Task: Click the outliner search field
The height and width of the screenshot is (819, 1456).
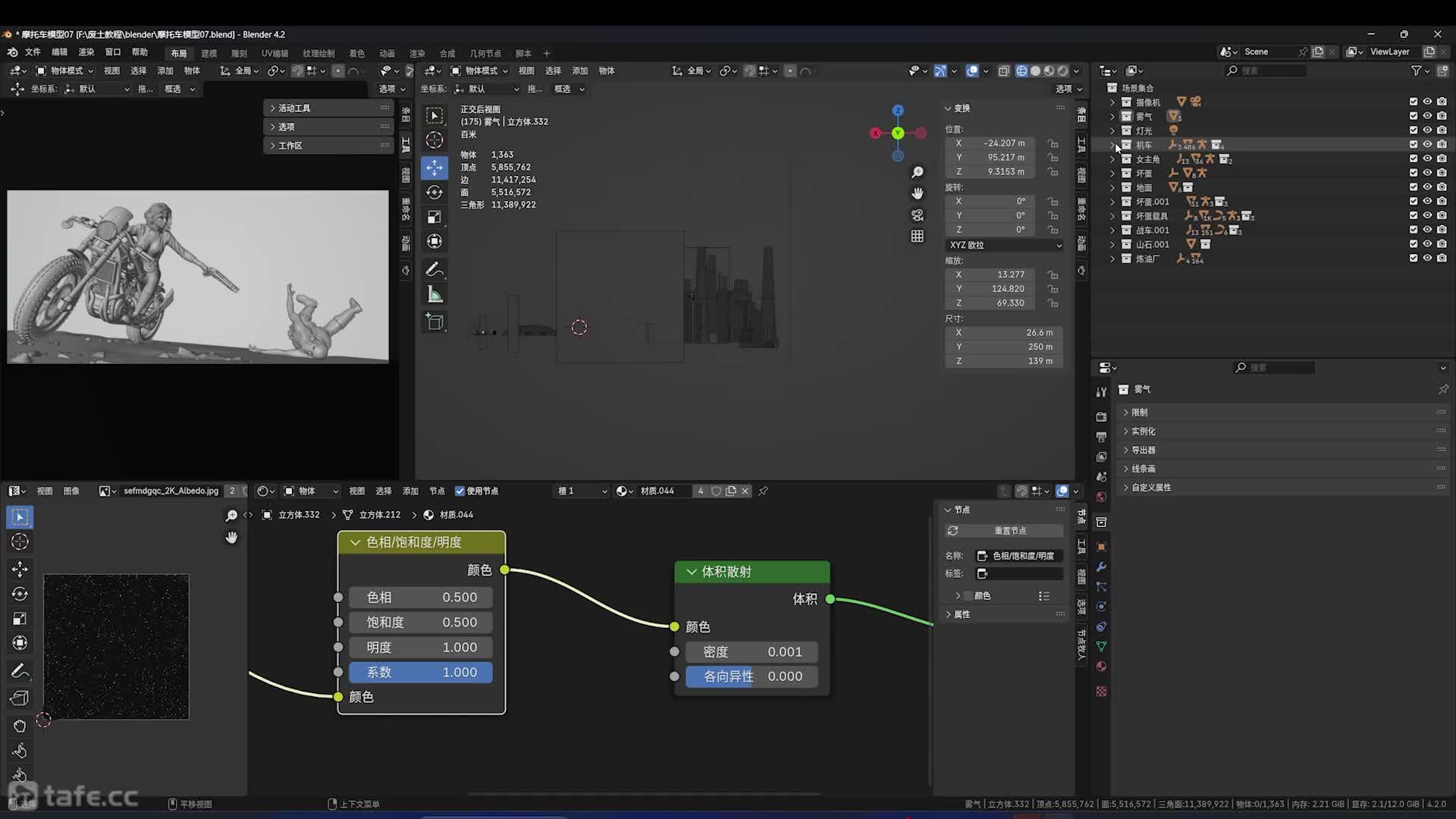Action: [1265, 71]
